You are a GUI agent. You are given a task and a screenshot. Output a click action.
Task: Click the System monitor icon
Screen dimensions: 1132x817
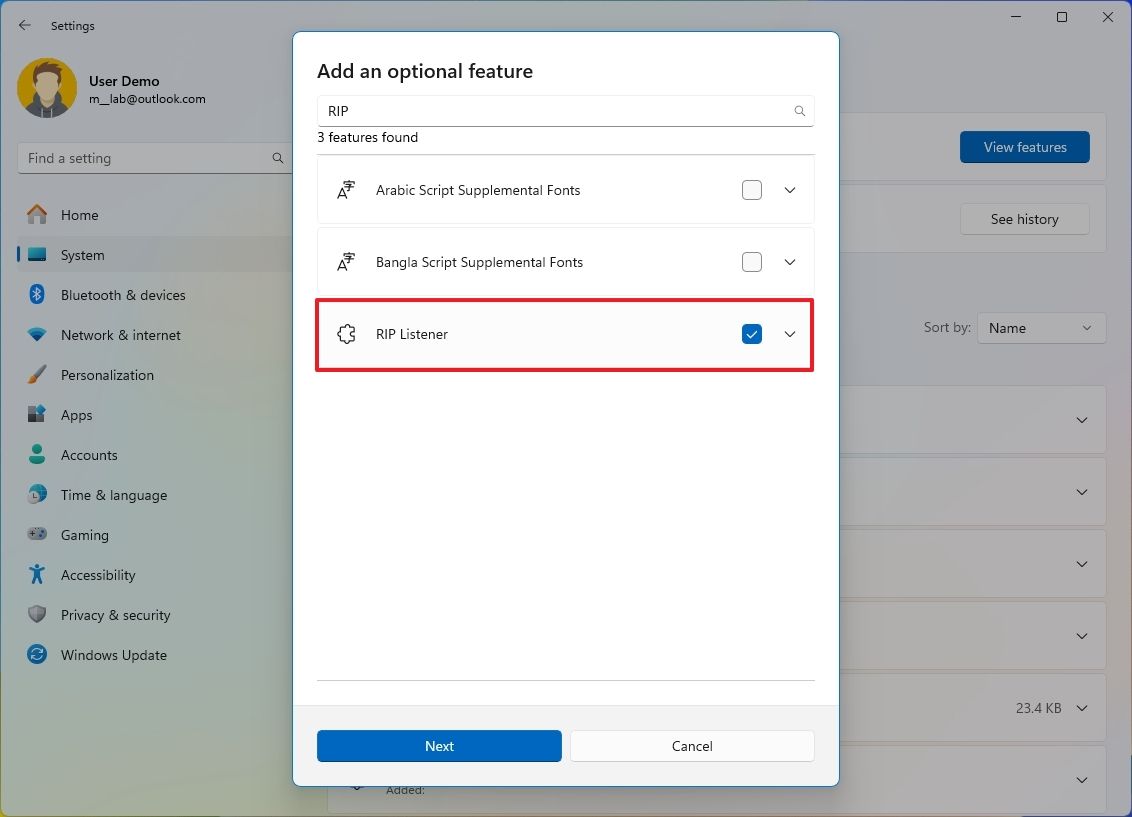(37, 255)
